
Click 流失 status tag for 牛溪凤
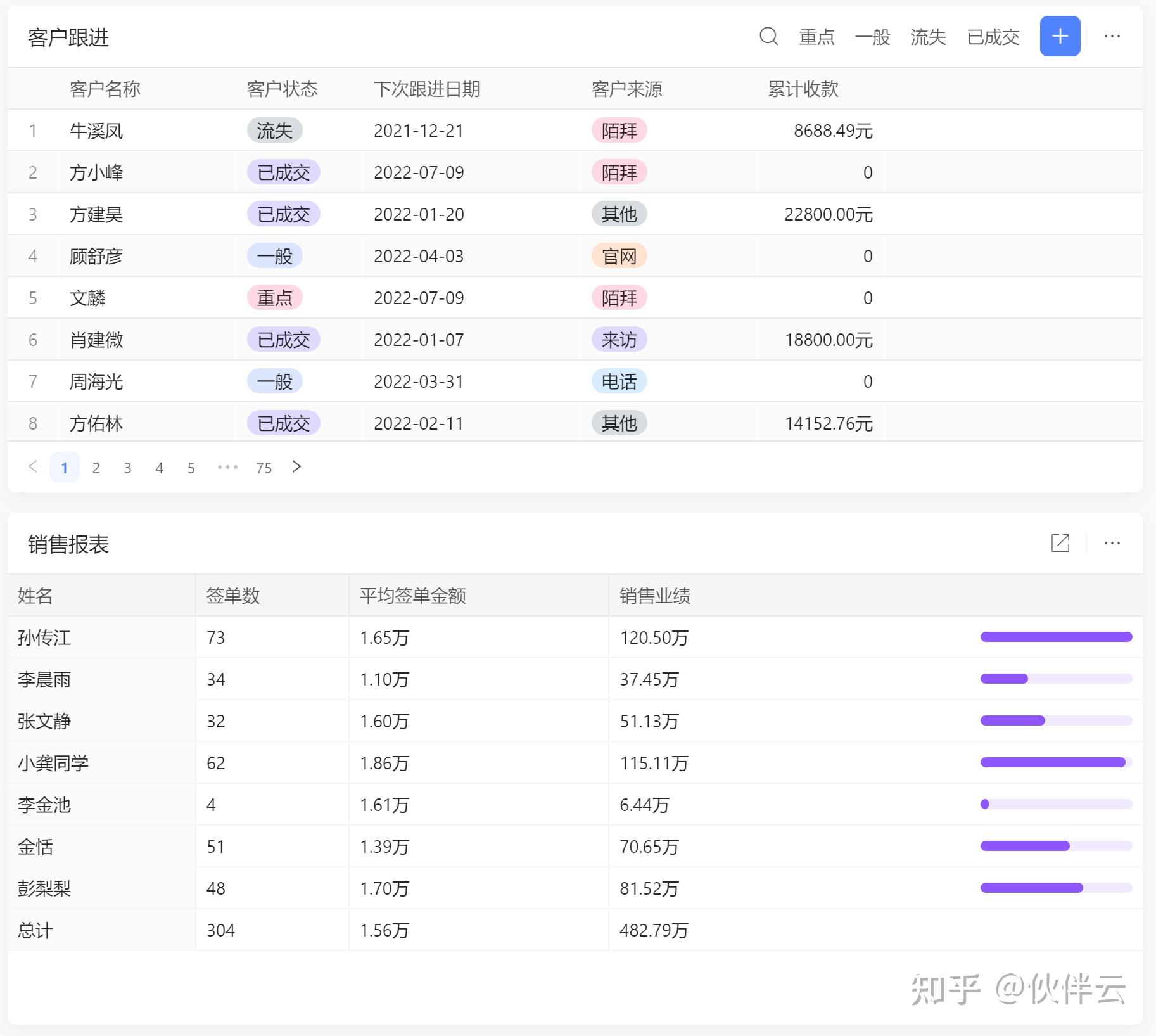pos(275,131)
